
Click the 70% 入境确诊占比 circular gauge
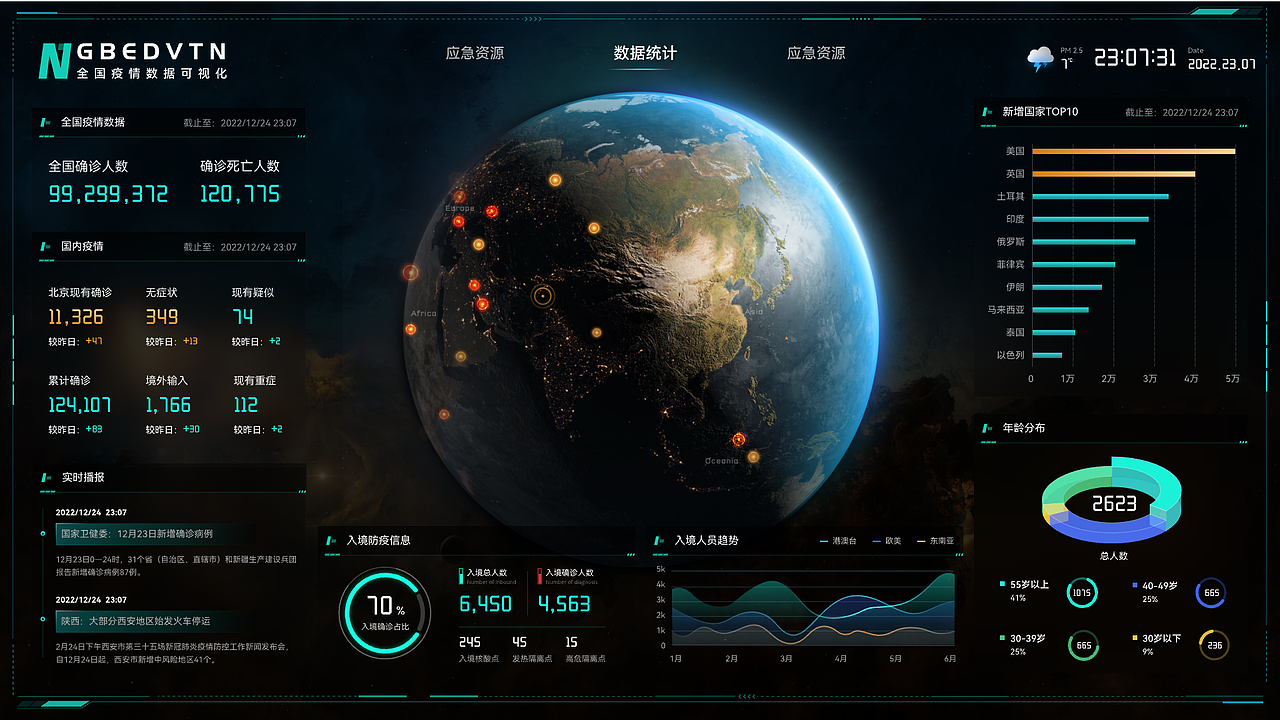tap(385, 612)
